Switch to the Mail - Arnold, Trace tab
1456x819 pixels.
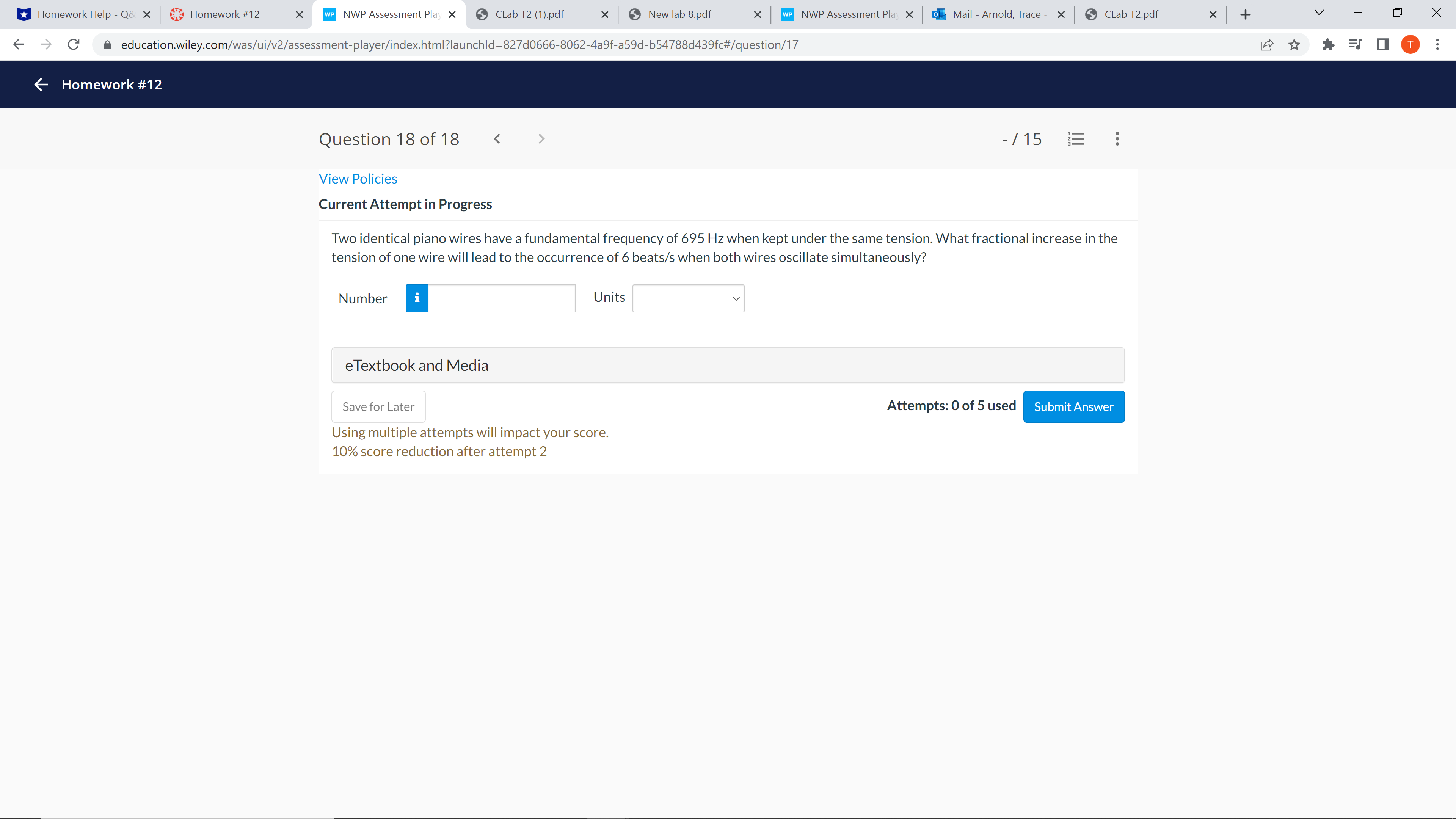(x=996, y=14)
